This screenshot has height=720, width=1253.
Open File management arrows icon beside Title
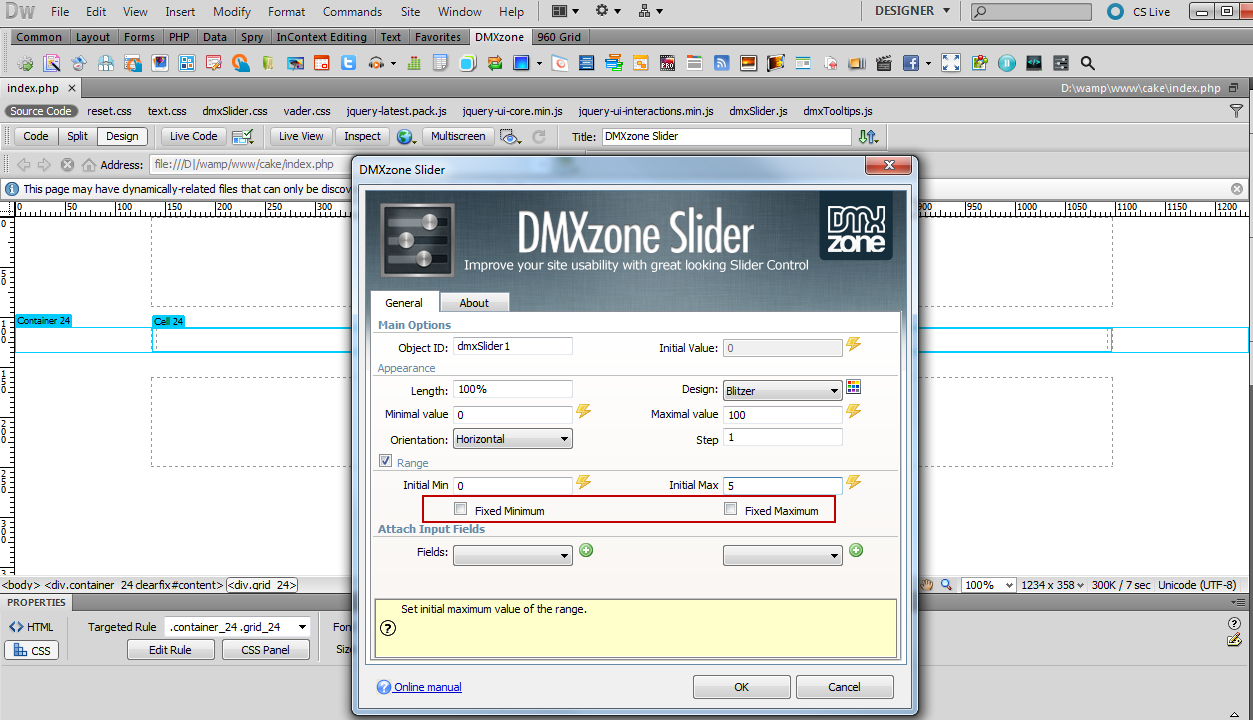[868, 136]
